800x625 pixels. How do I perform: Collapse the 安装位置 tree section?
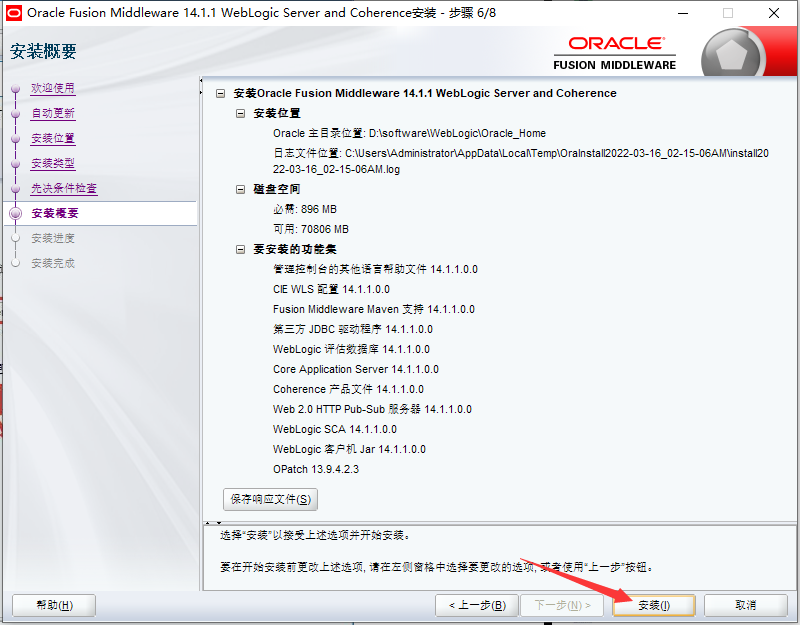point(240,113)
